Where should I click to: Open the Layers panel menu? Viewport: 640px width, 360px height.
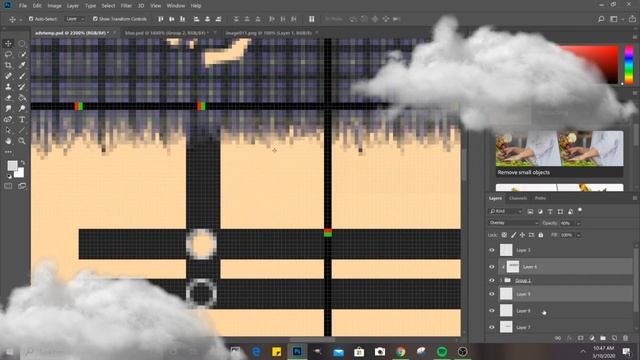coord(635,198)
